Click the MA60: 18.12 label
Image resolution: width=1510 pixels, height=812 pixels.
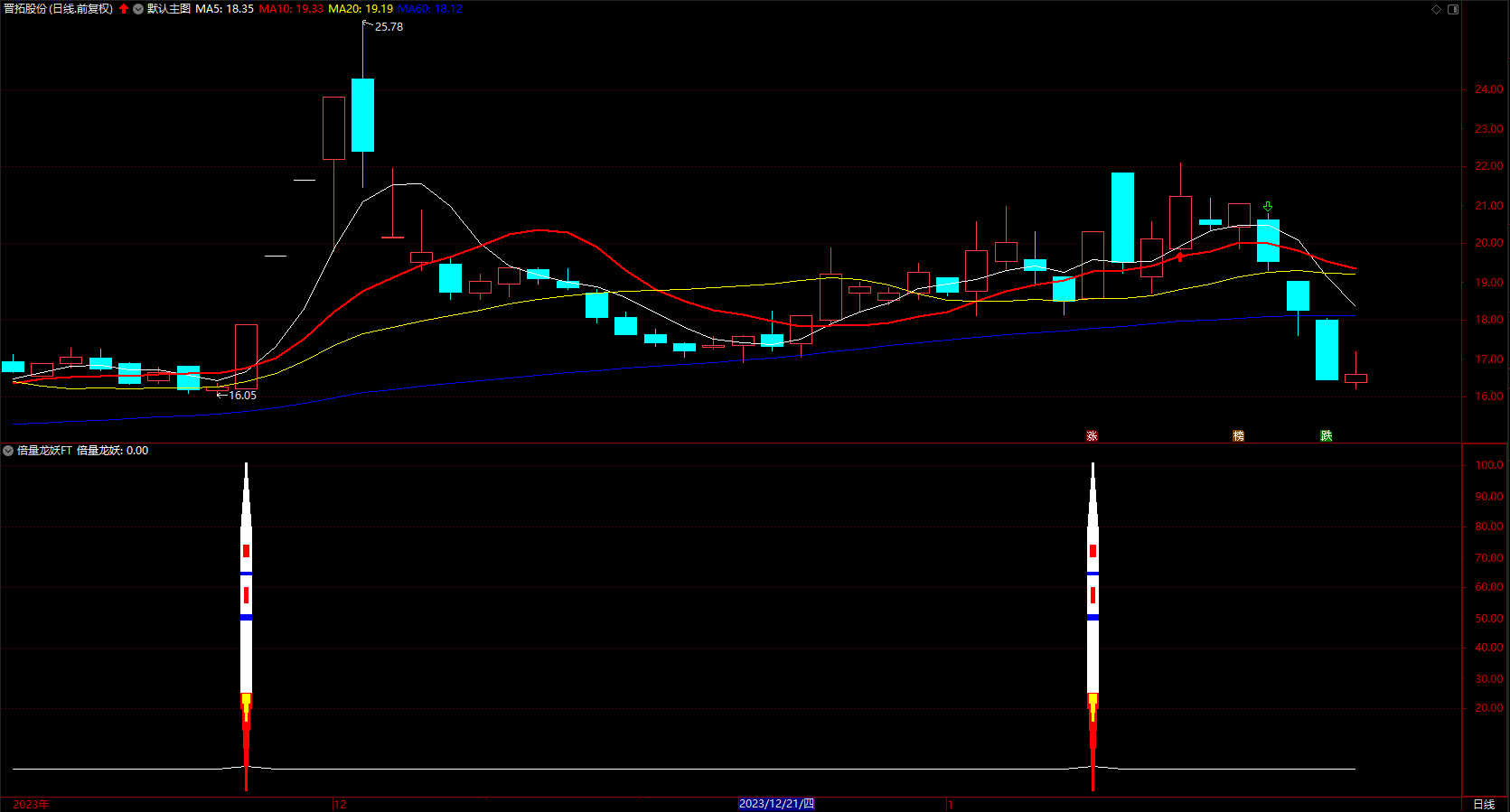pyautogui.click(x=430, y=9)
